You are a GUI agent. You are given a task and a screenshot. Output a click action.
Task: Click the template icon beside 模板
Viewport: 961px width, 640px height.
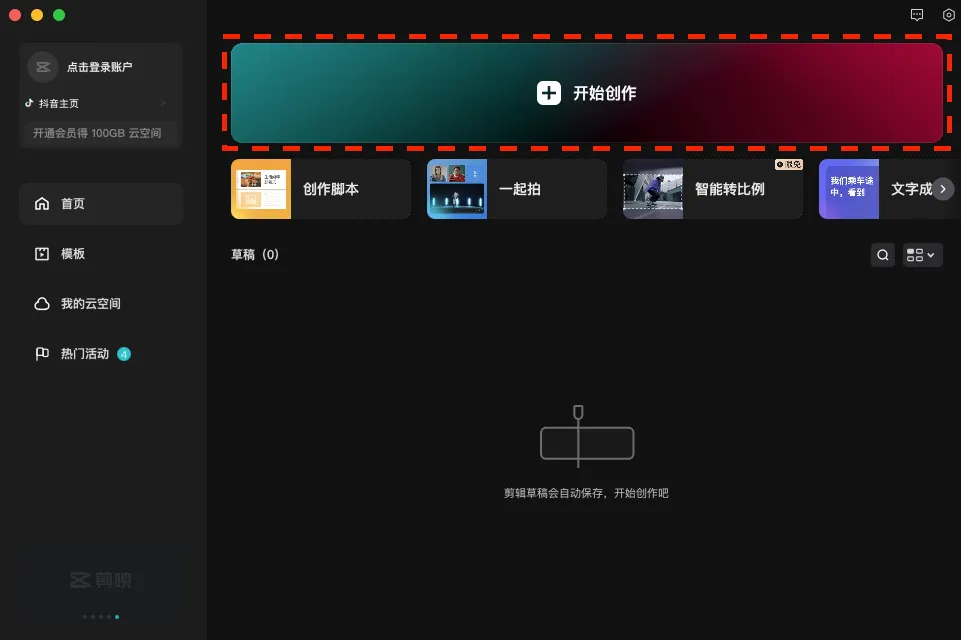[42, 254]
